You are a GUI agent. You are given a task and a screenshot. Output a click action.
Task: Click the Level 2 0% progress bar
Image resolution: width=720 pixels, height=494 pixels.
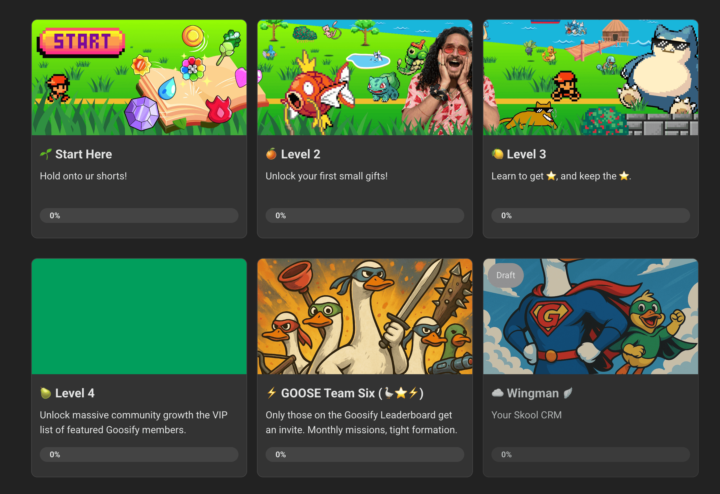coord(365,215)
